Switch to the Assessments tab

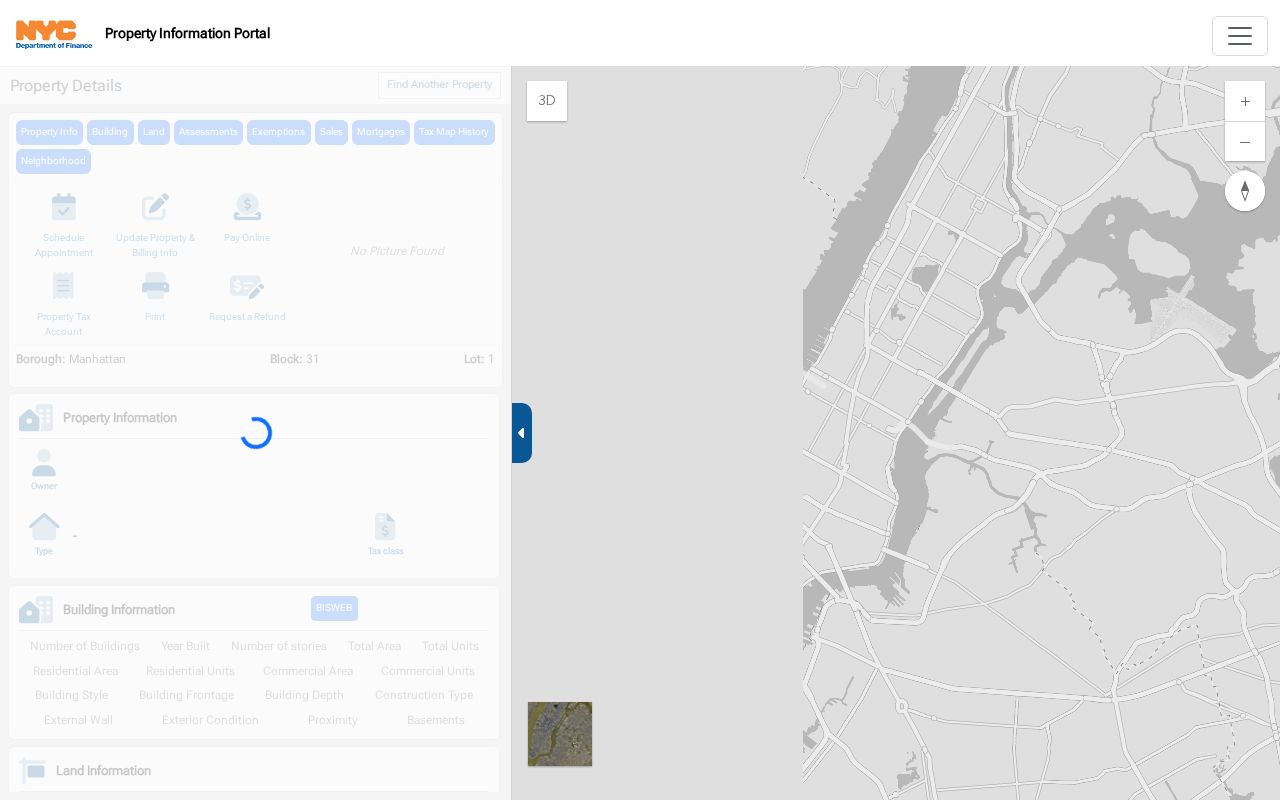point(208,132)
